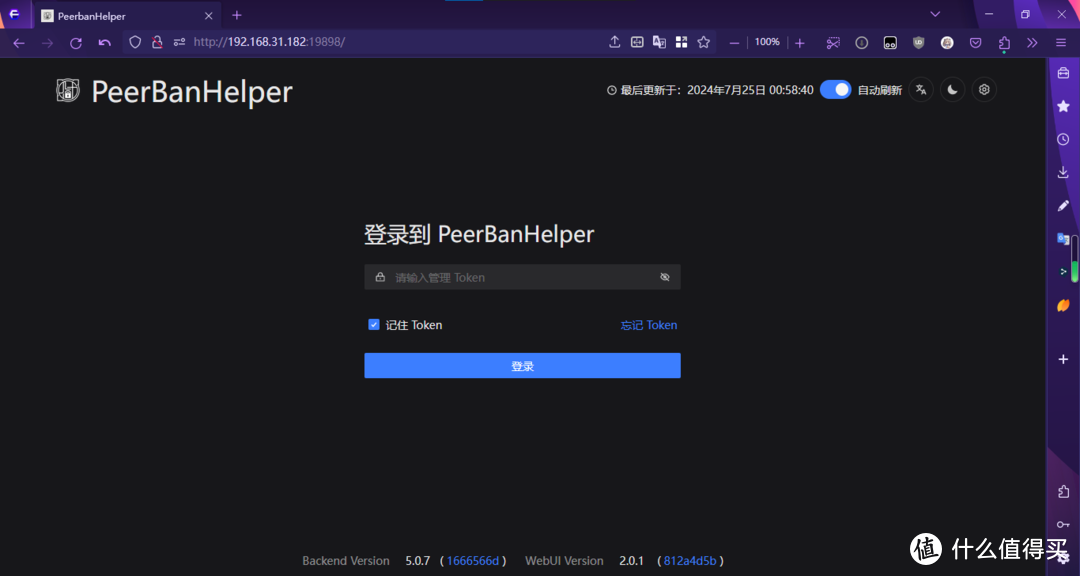Image resolution: width=1080 pixels, height=576 pixels.
Task: Save page with the Pocket icon
Action: point(975,42)
